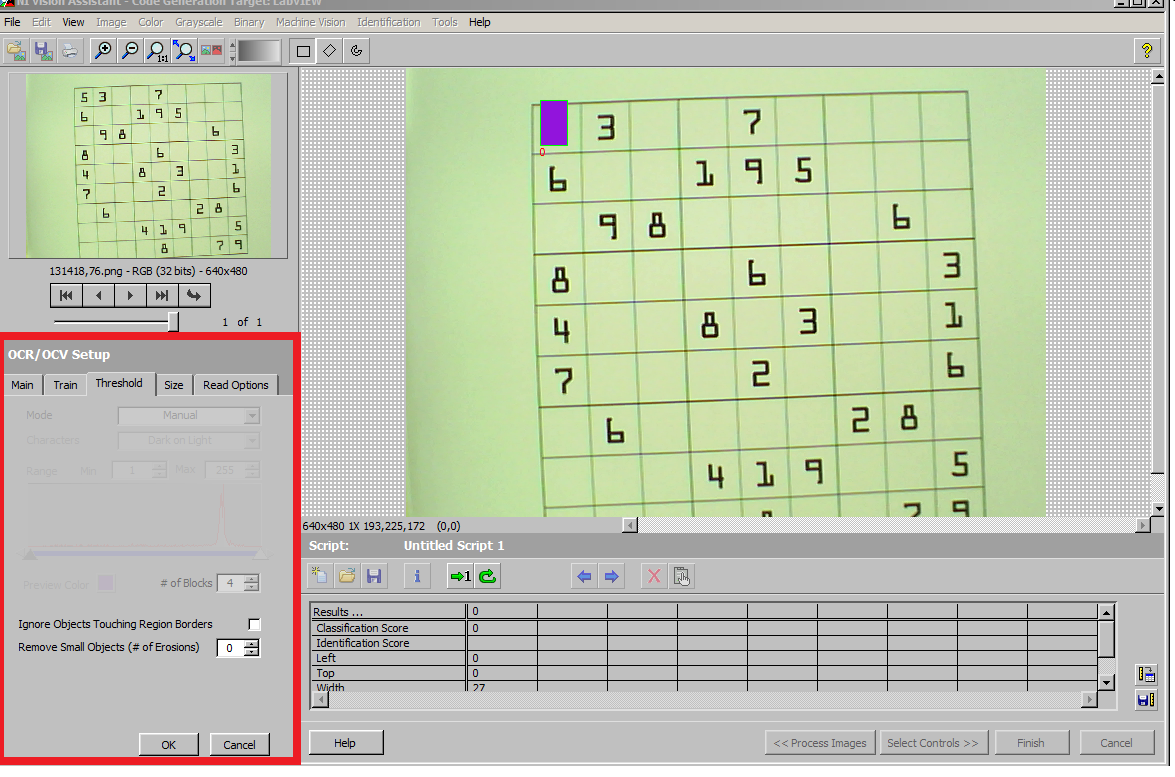This screenshot has height=777, width=1175.
Task: Click the Open Image toolbar icon
Action: (x=16, y=51)
